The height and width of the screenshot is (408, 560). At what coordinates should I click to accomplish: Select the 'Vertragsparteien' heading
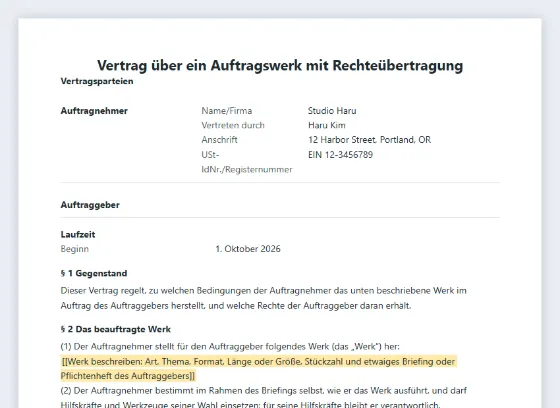pos(97,81)
